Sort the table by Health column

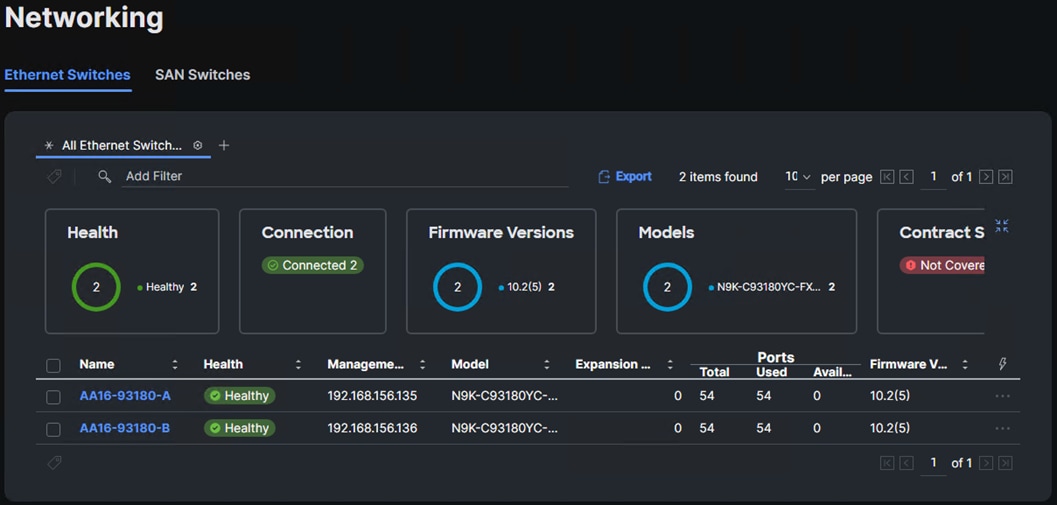click(298, 365)
